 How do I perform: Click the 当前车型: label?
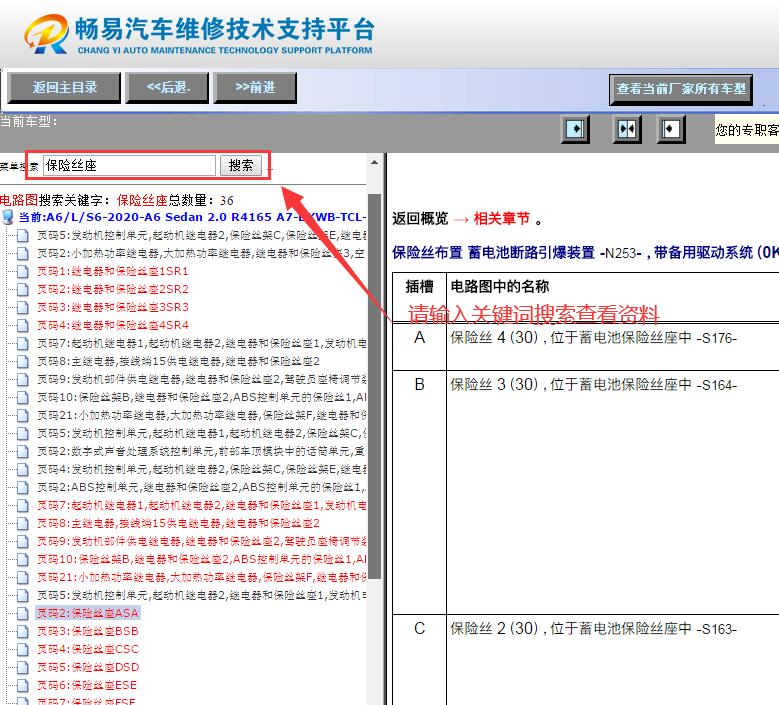(29, 121)
